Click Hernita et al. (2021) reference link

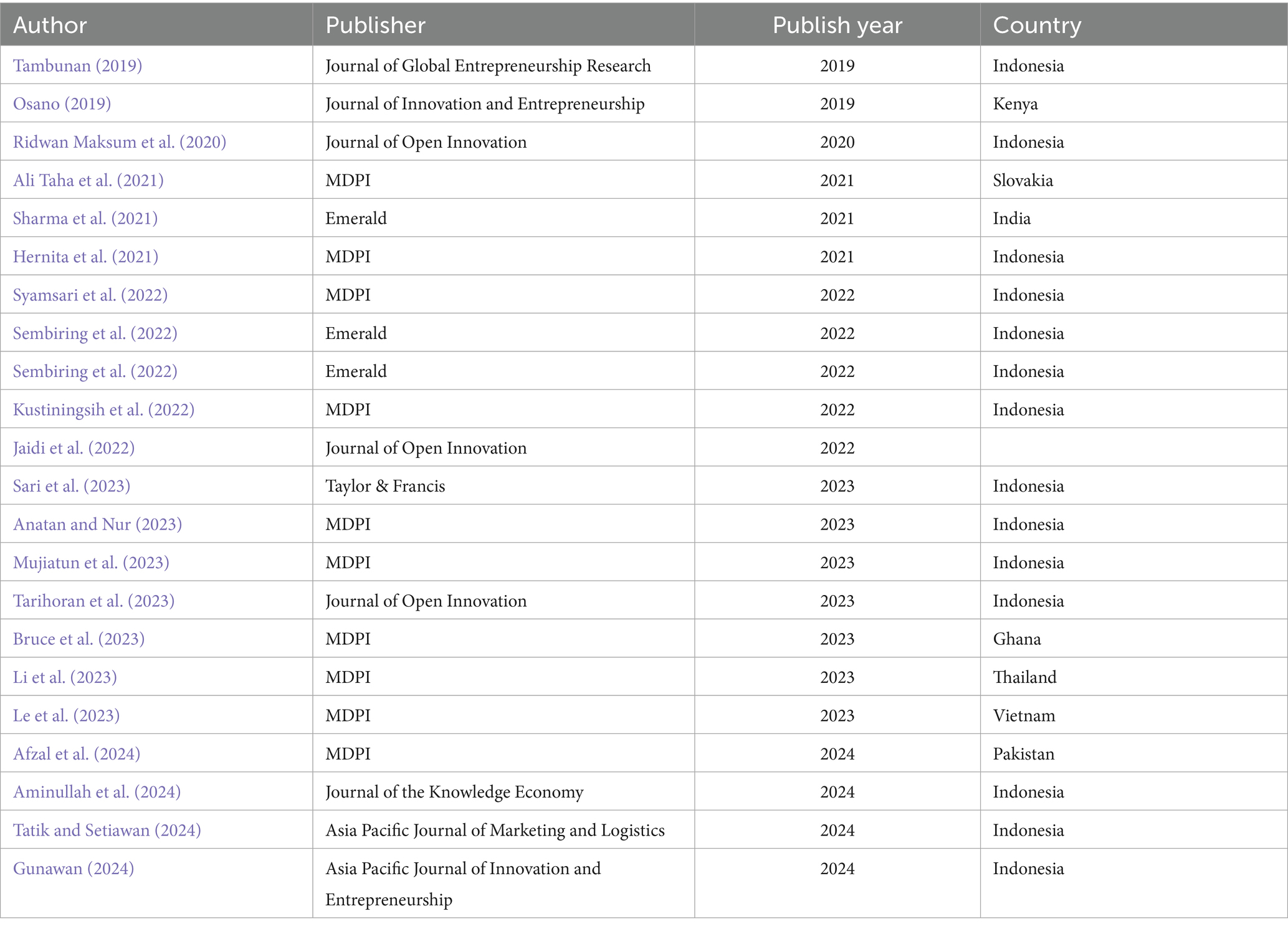(x=85, y=257)
